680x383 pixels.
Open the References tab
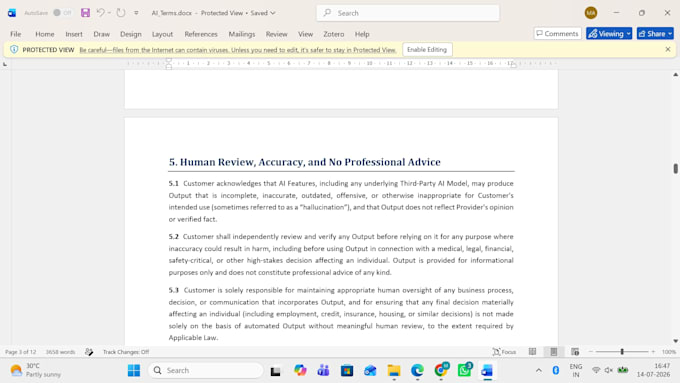pos(201,34)
